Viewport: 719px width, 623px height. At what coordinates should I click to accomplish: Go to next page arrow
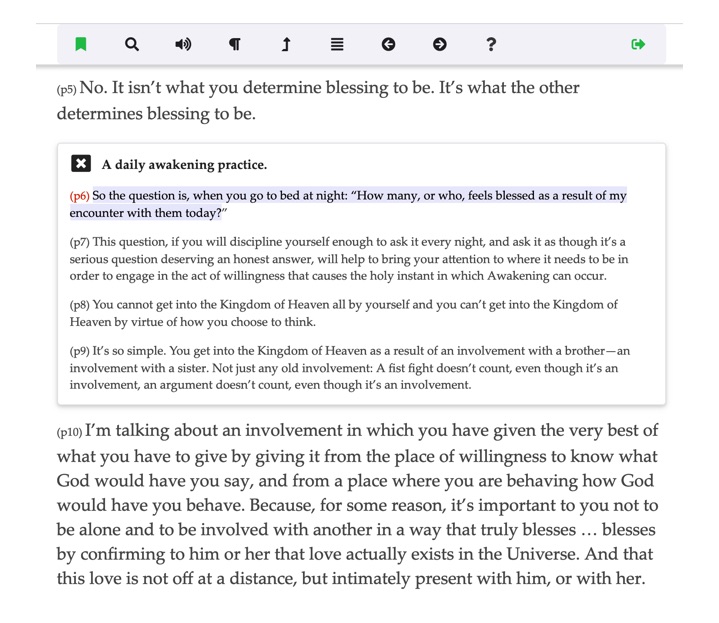(440, 44)
